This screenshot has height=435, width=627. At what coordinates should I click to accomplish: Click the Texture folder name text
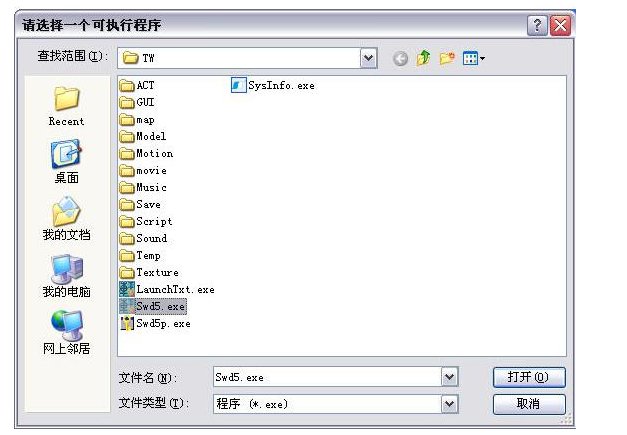(158, 273)
